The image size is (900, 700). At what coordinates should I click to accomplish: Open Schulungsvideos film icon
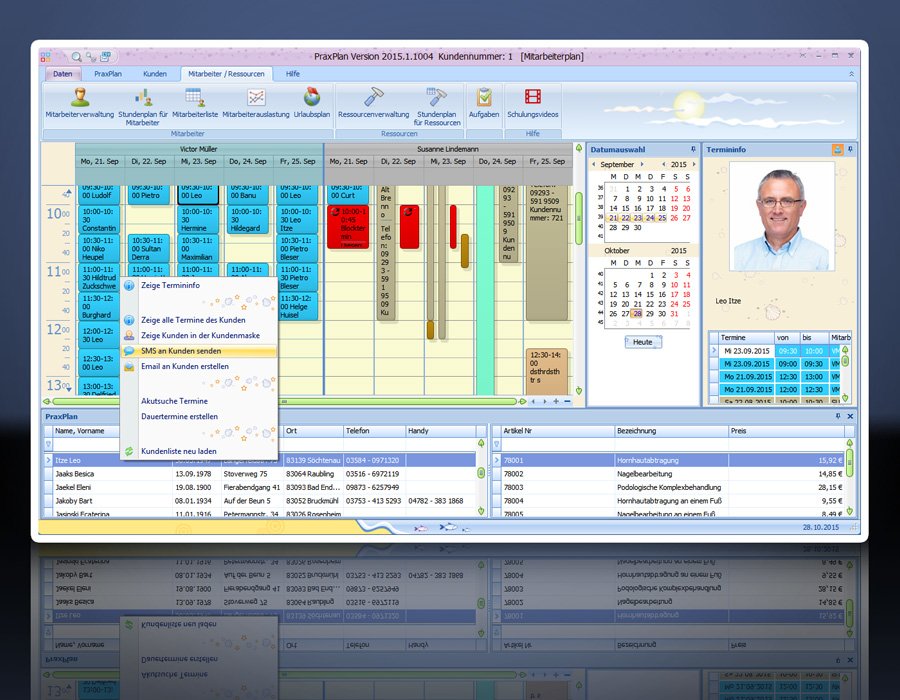(x=533, y=103)
